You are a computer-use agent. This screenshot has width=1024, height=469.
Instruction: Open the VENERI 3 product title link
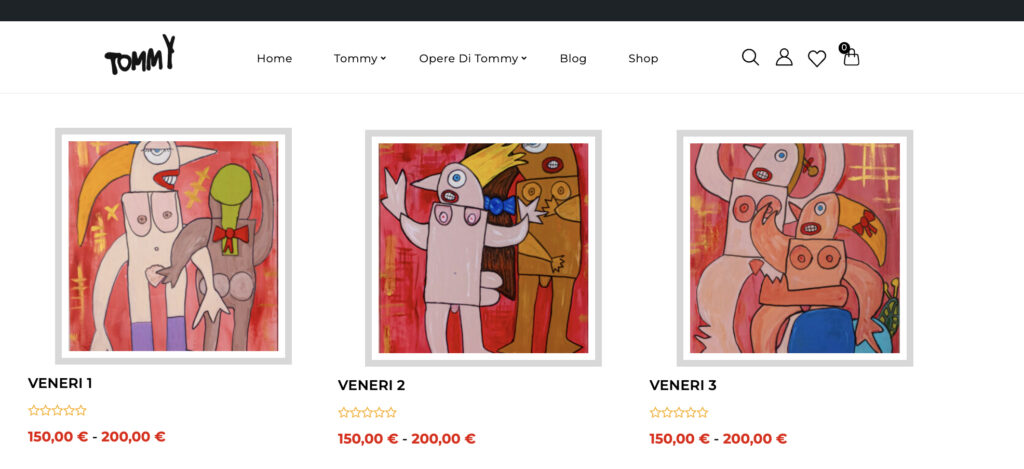(x=683, y=385)
